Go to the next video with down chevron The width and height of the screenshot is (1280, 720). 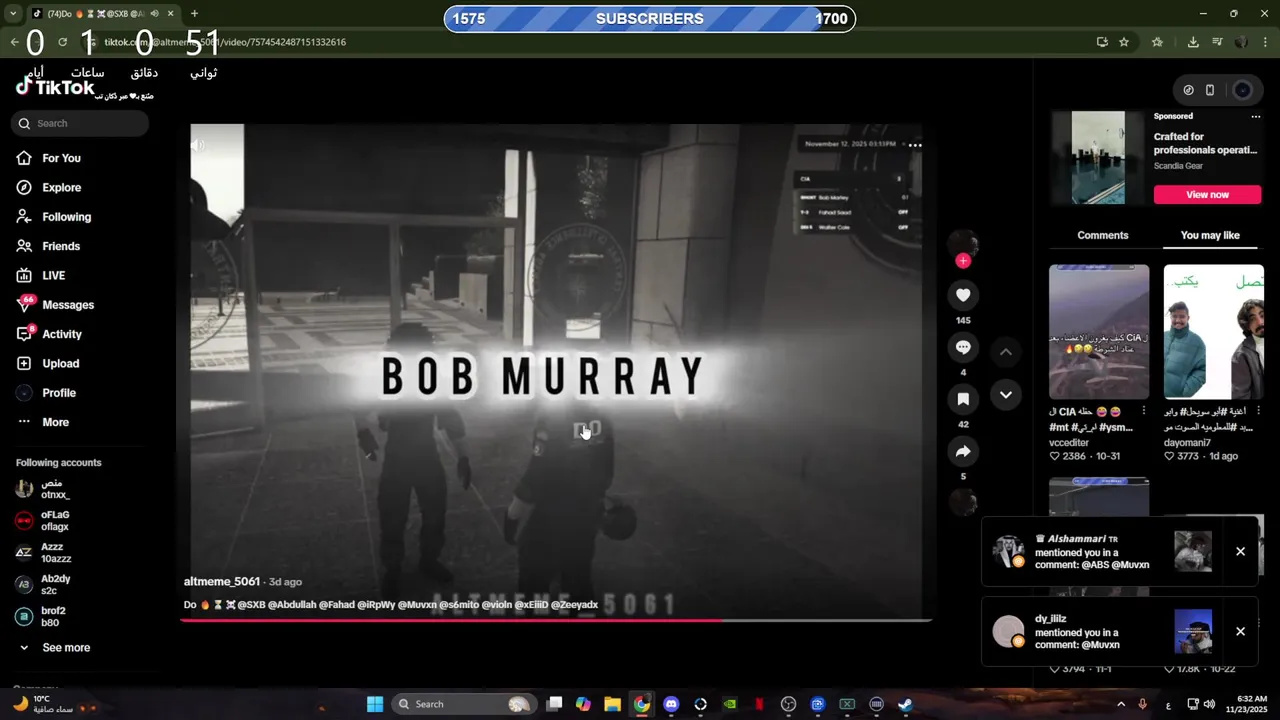click(1006, 395)
